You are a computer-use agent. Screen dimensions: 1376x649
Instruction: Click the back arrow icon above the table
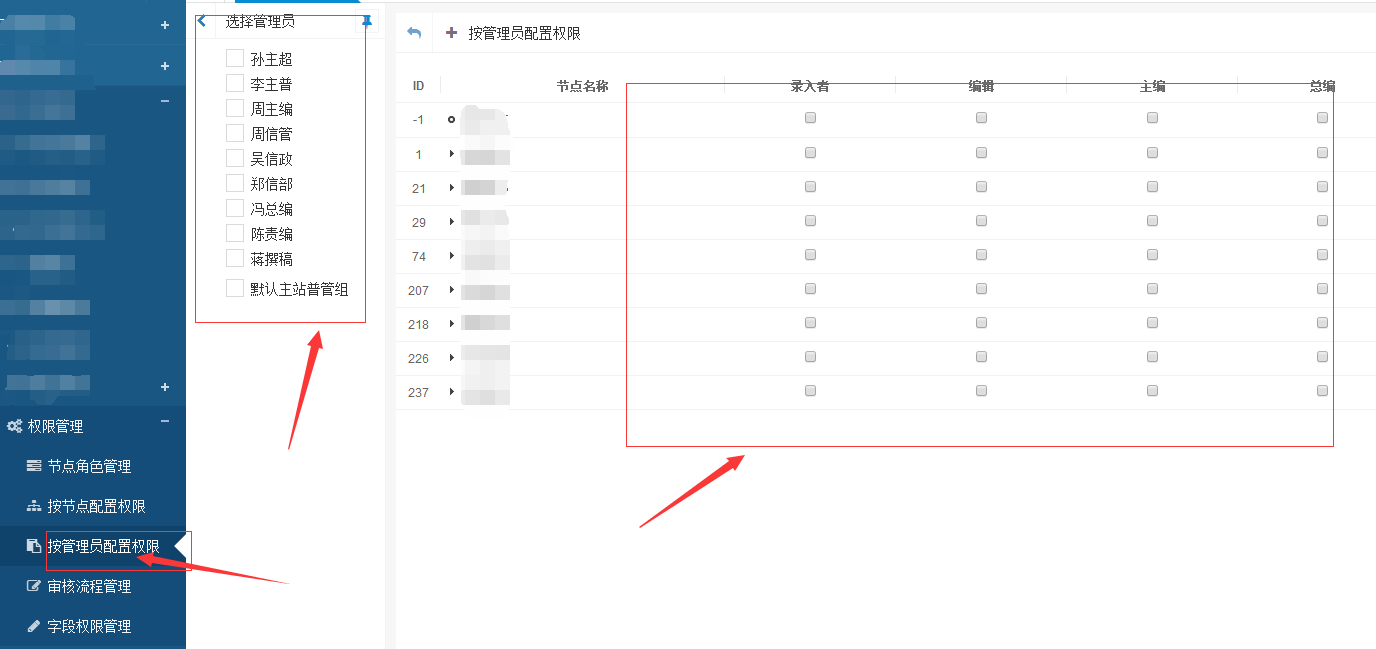[x=414, y=33]
